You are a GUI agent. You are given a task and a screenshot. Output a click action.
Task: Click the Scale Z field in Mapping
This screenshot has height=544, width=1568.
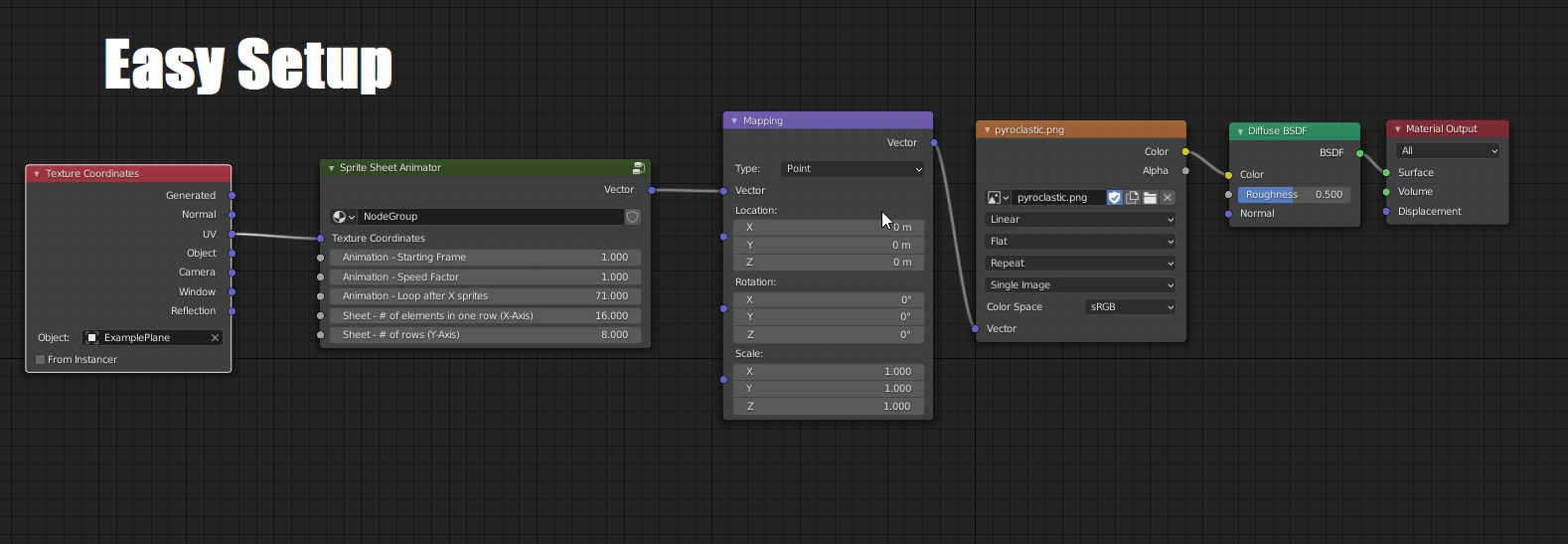(829, 407)
